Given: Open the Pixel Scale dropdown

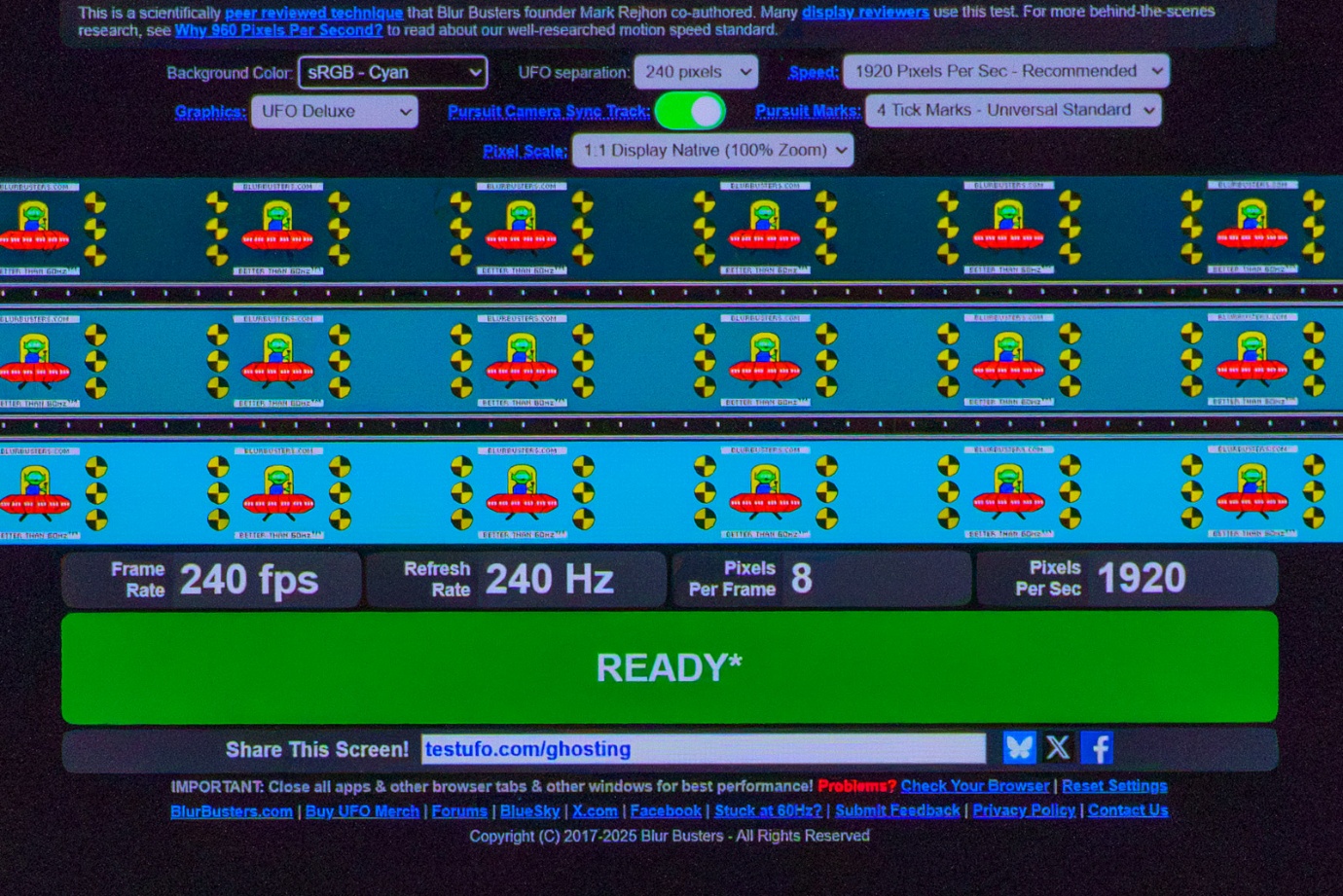Looking at the screenshot, I should click(x=713, y=150).
